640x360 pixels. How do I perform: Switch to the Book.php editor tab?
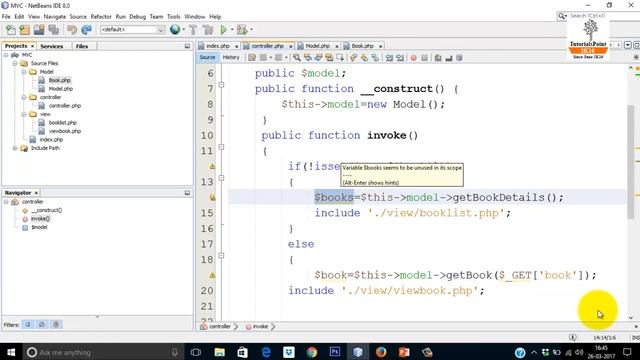[362, 46]
